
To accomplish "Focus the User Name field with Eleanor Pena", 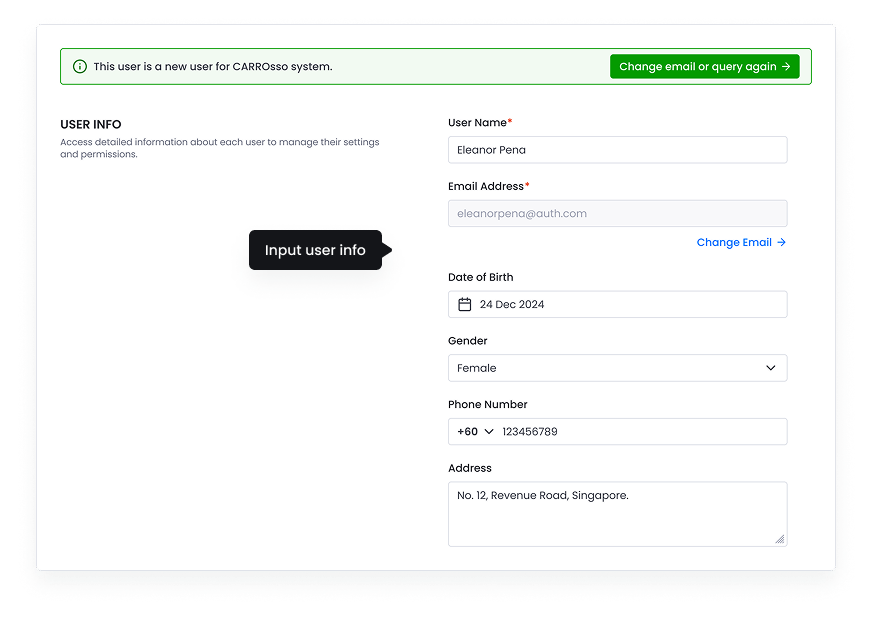I will (x=617, y=150).
